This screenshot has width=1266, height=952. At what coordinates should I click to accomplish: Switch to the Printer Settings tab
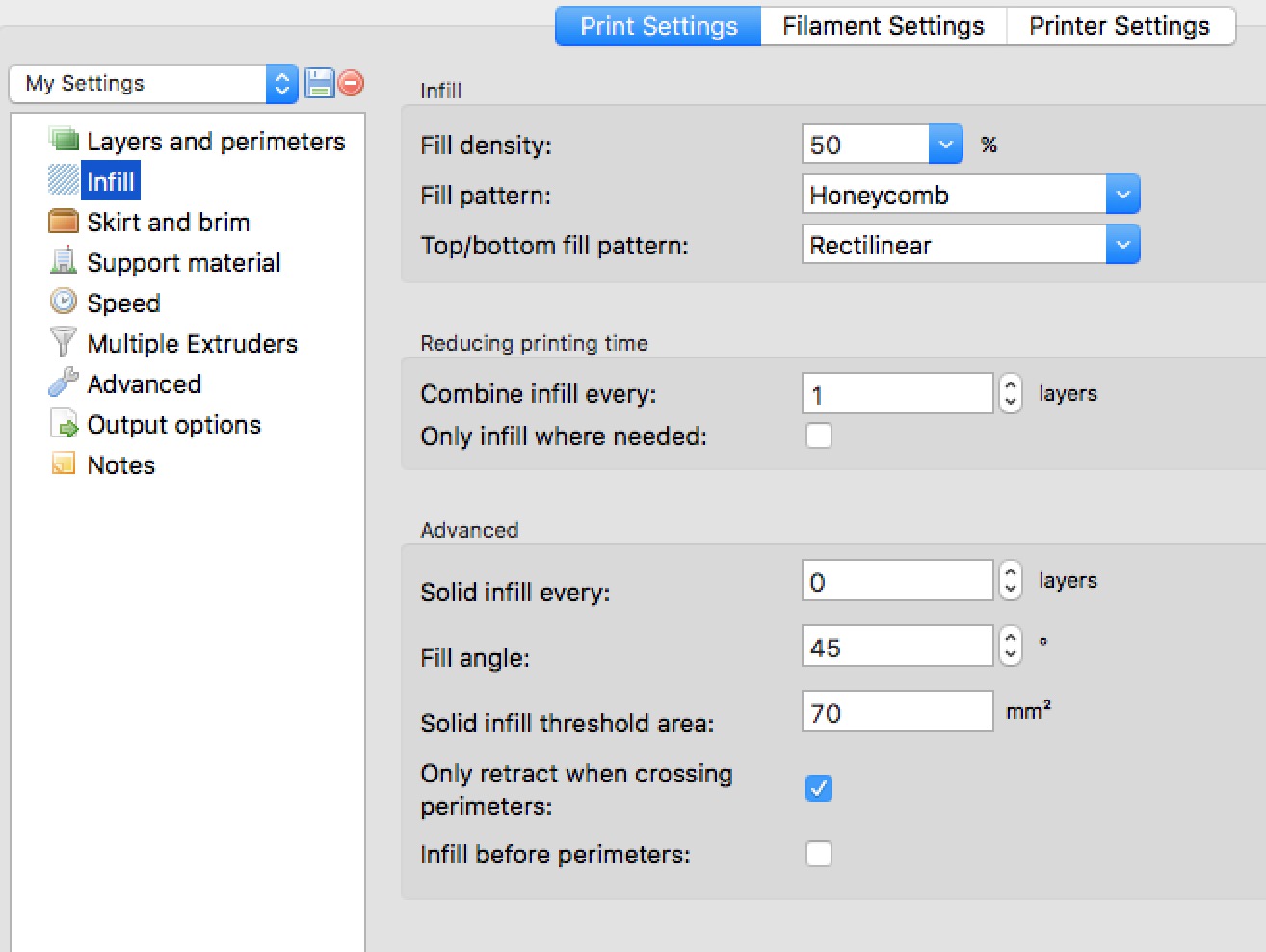click(1119, 26)
